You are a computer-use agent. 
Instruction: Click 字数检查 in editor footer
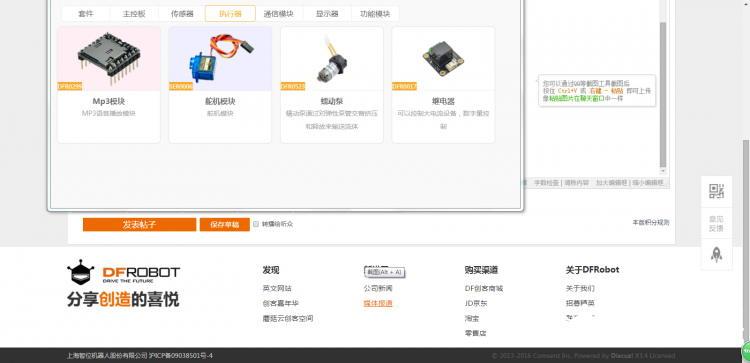coord(547,183)
